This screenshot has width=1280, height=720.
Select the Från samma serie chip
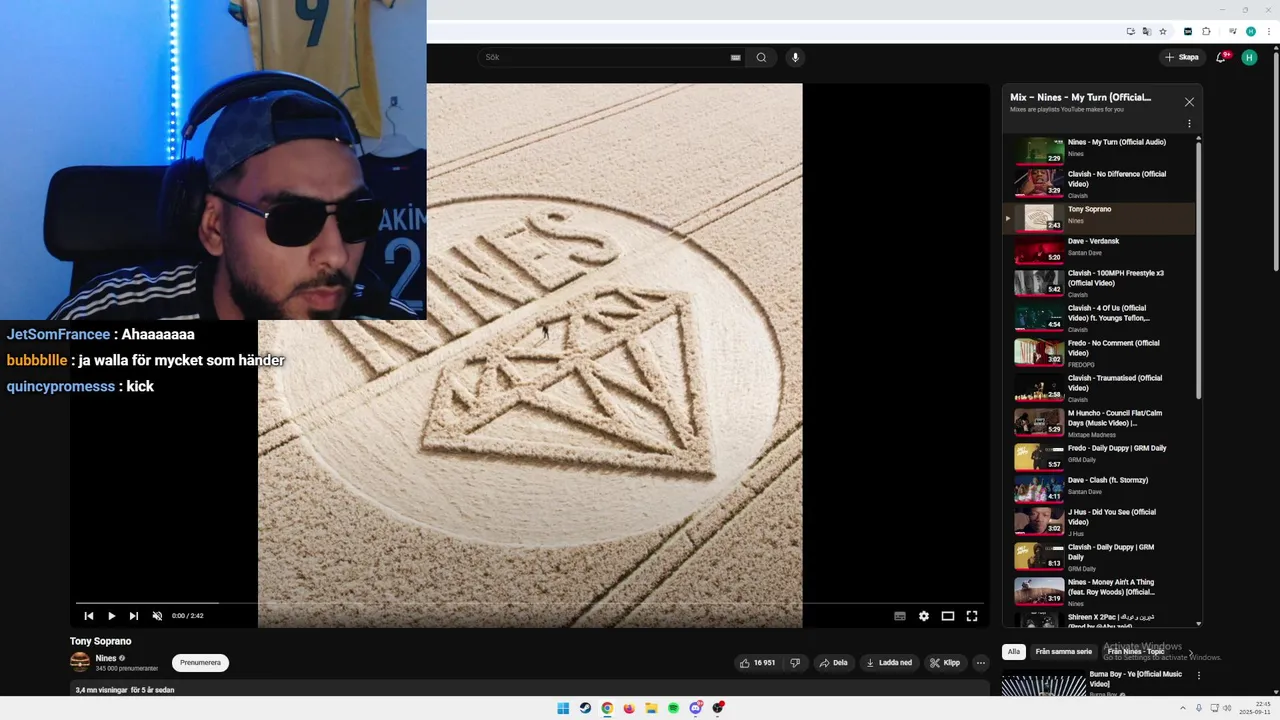1063,652
